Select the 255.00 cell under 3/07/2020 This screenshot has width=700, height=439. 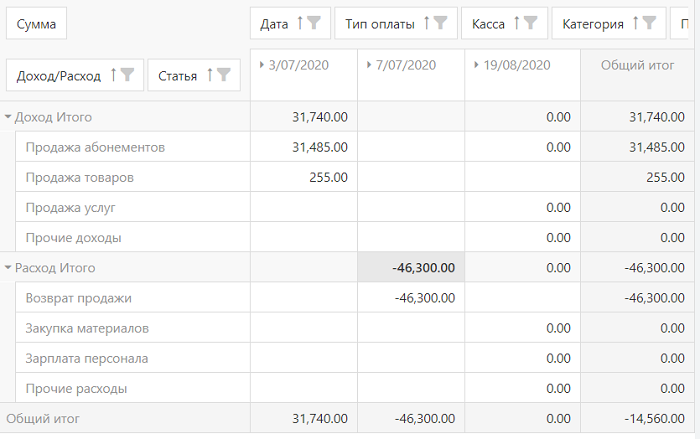(x=304, y=177)
